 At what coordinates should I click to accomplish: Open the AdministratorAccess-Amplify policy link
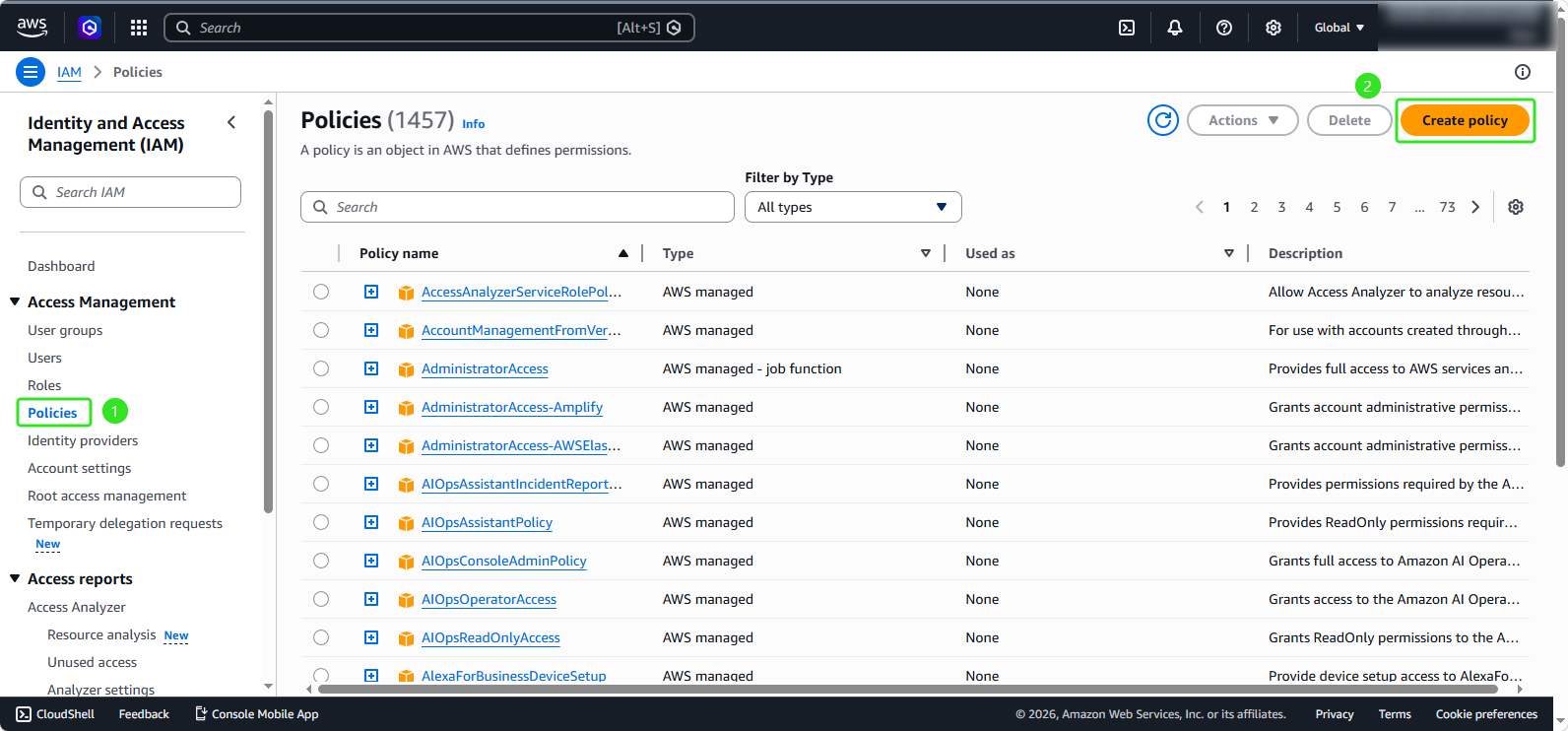click(x=512, y=407)
